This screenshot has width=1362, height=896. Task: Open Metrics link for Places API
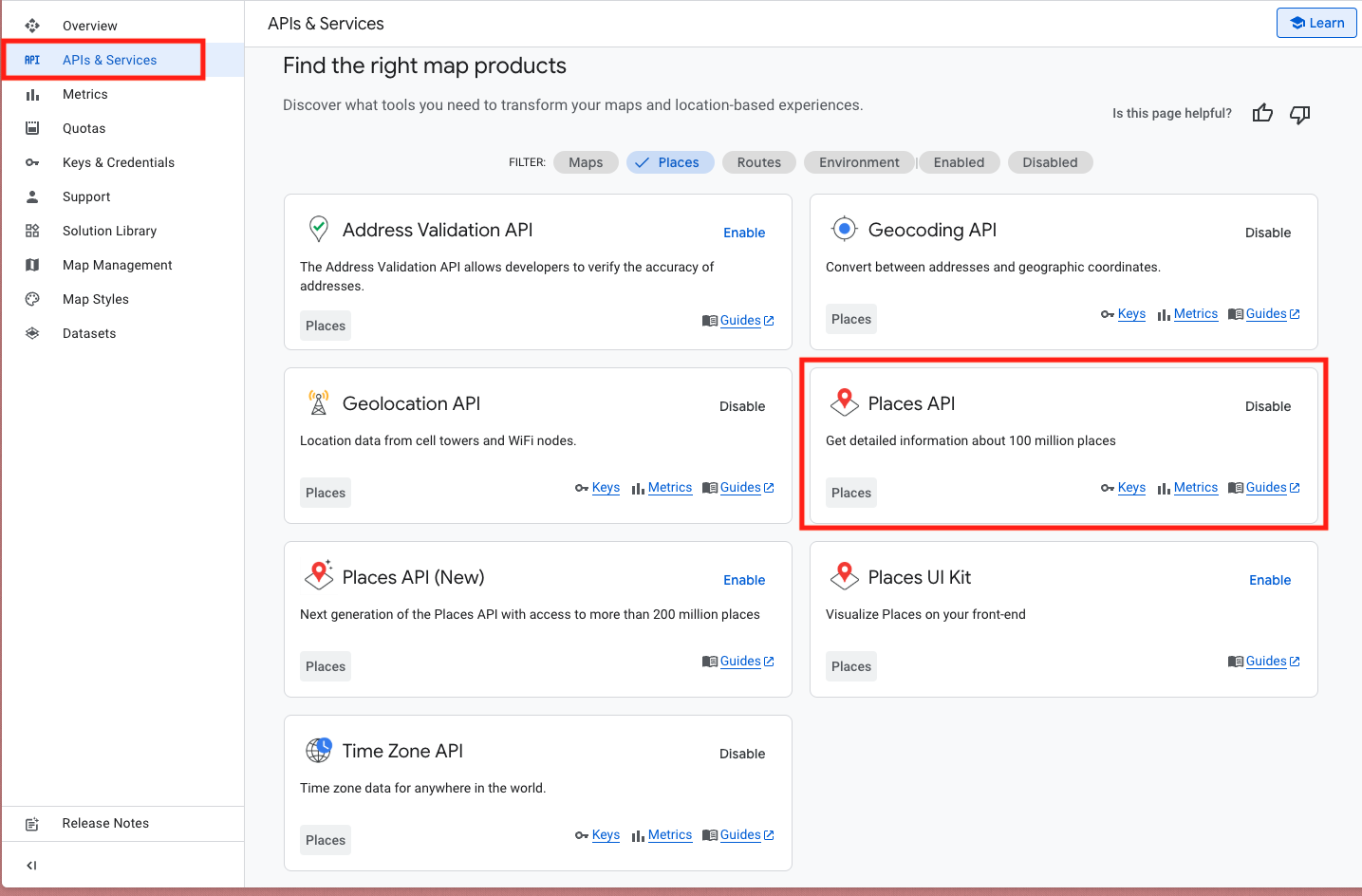[1195, 487]
